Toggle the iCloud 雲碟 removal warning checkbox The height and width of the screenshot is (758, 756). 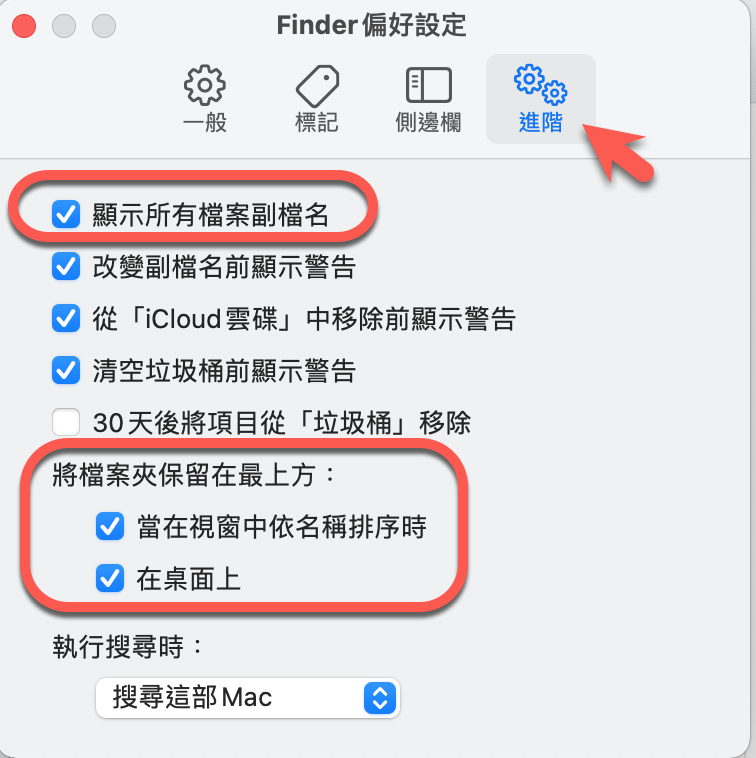pyautogui.click(x=66, y=319)
